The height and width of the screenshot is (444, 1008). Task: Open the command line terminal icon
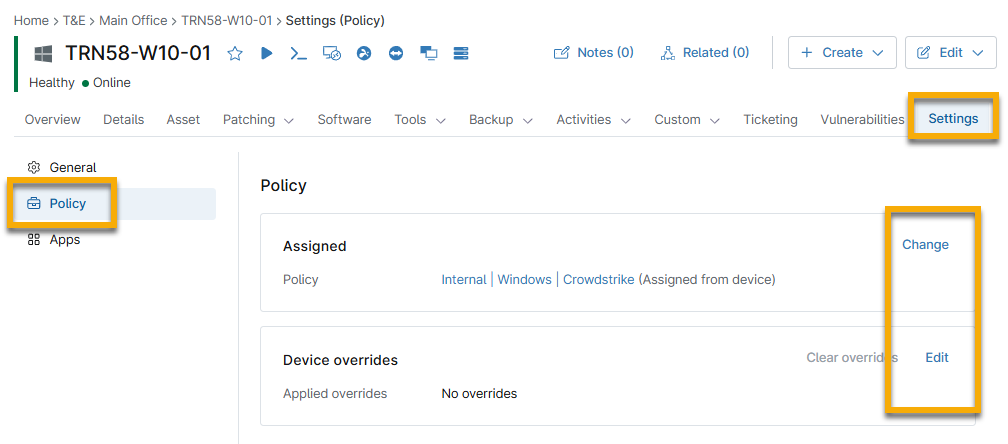tap(298, 53)
